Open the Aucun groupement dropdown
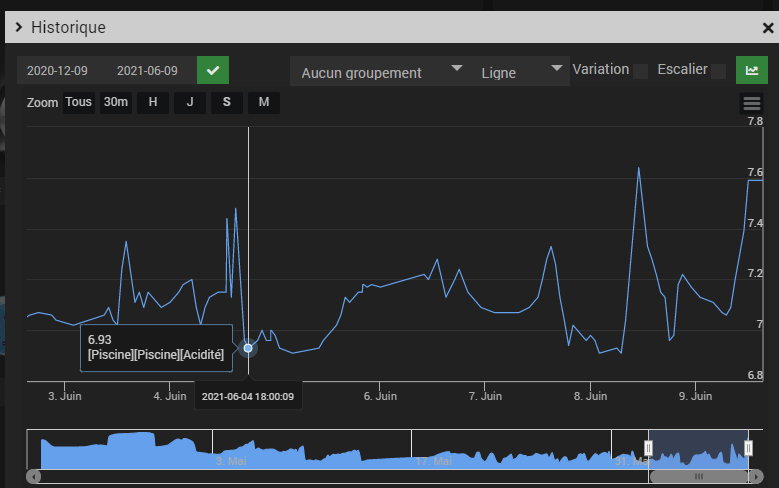The height and width of the screenshot is (488, 779). point(380,71)
